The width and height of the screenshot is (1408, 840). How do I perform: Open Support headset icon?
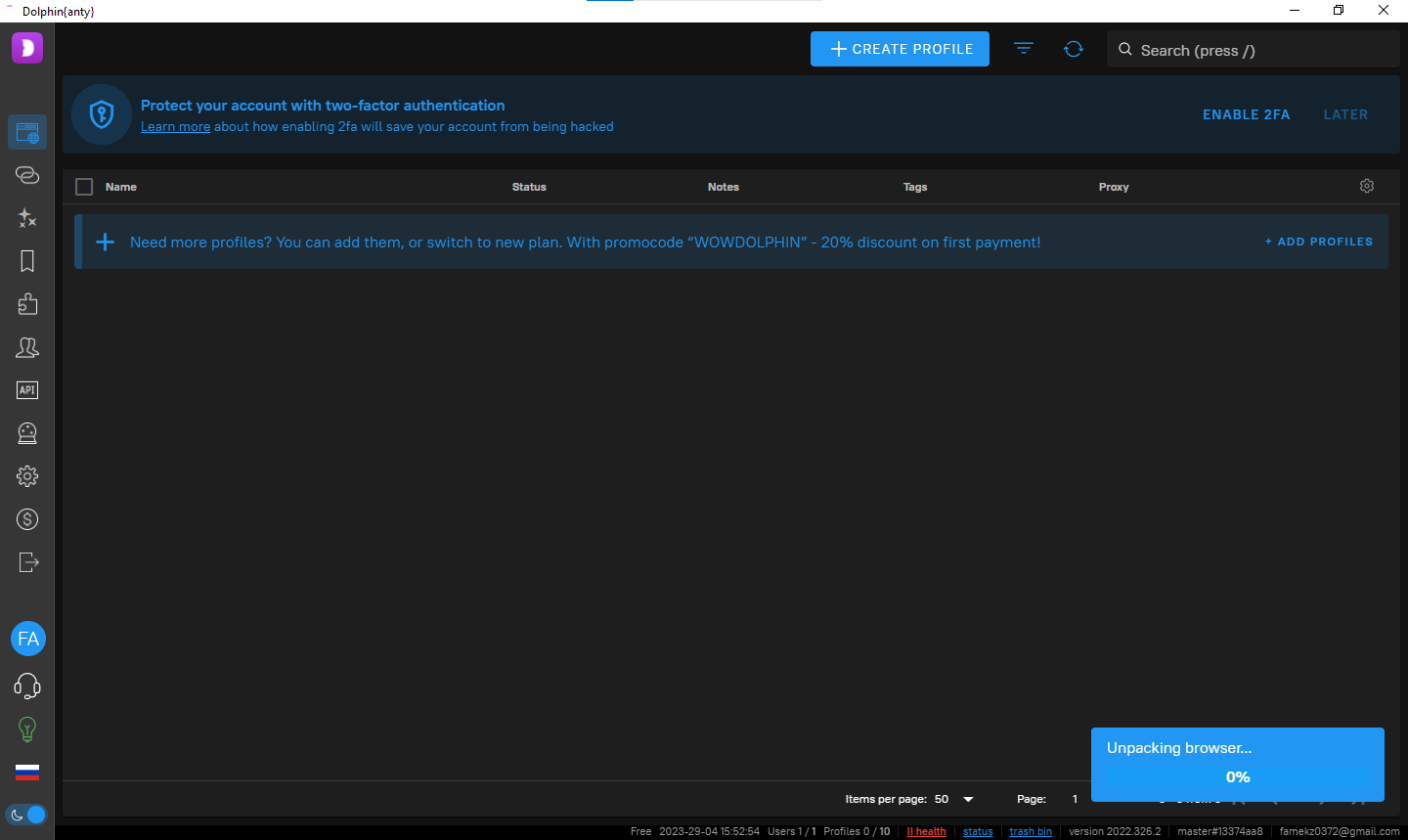click(27, 685)
